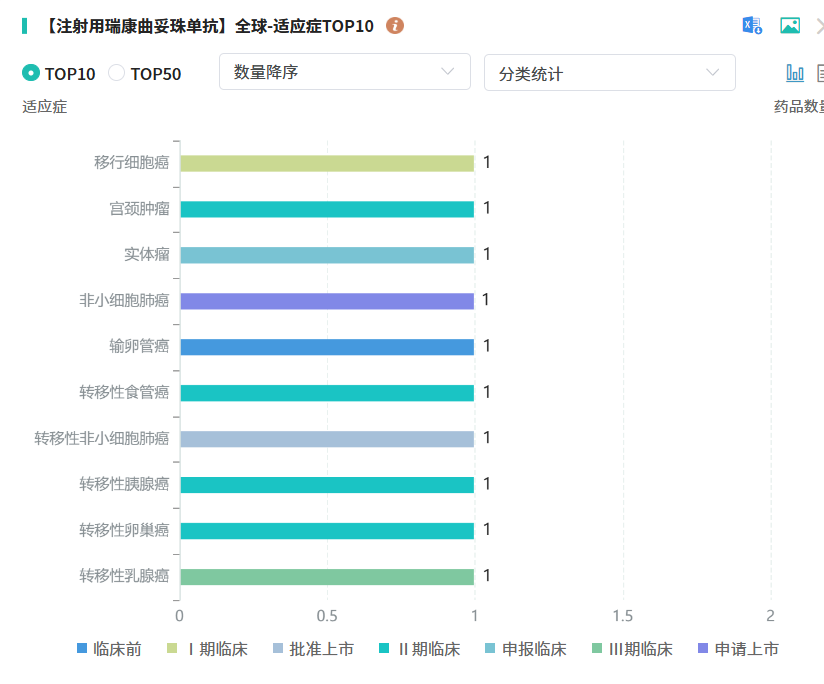Open the 数量降序 sort dropdown
The height and width of the screenshot is (684, 824).
[344, 72]
